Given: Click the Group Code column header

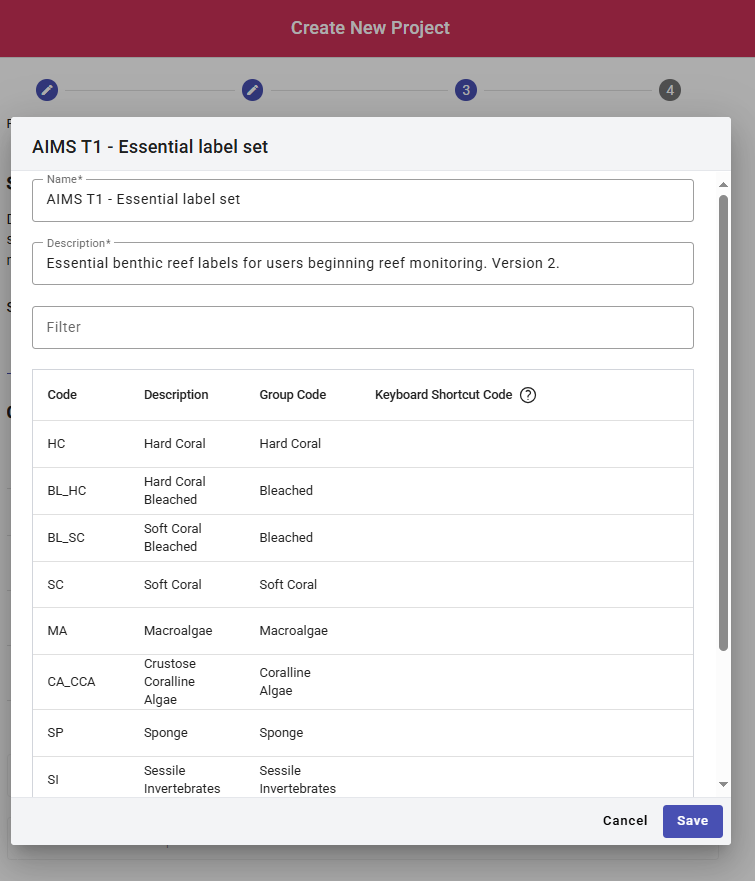Looking at the screenshot, I should point(292,395).
